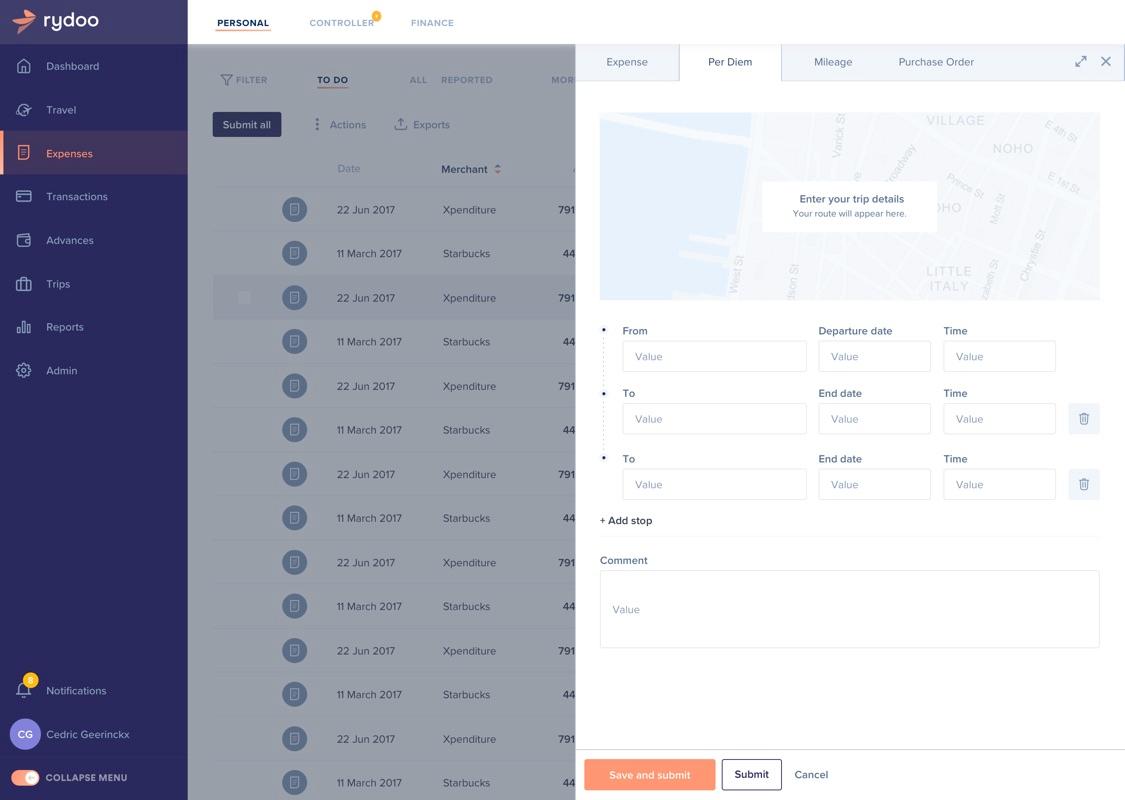Open Admin gear icon
The width and height of the screenshot is (1125, 800).
point(24,370)
